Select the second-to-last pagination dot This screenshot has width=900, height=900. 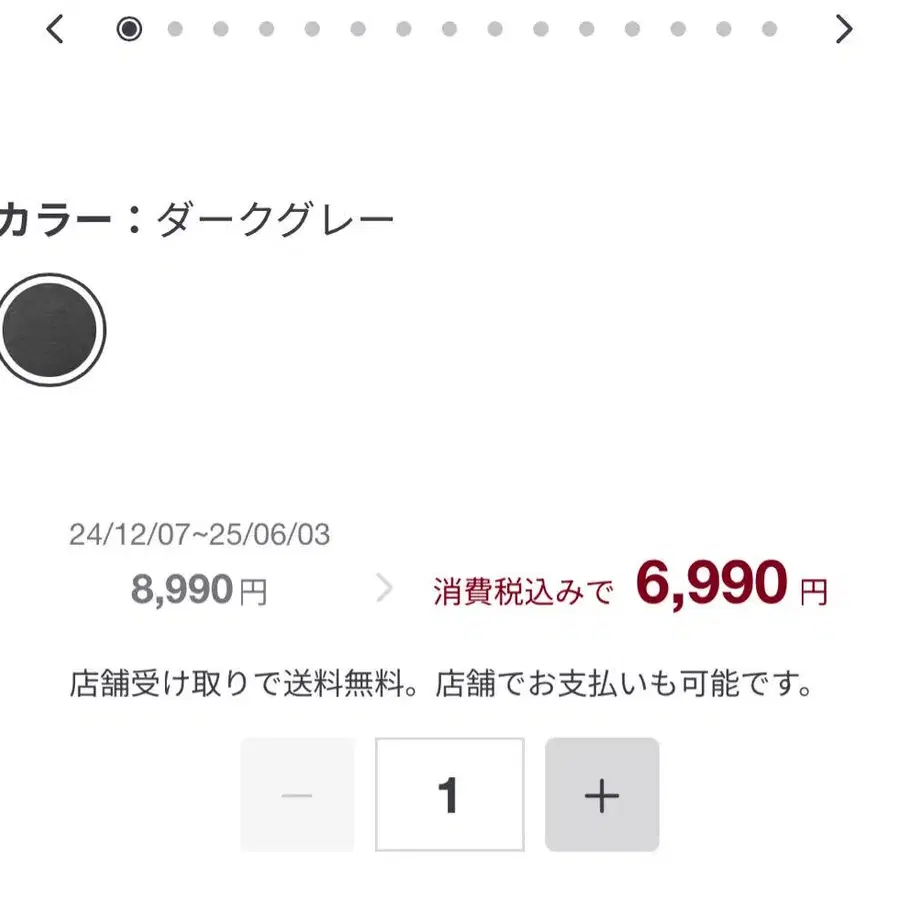pyautogui.click(x=723, y=29)
